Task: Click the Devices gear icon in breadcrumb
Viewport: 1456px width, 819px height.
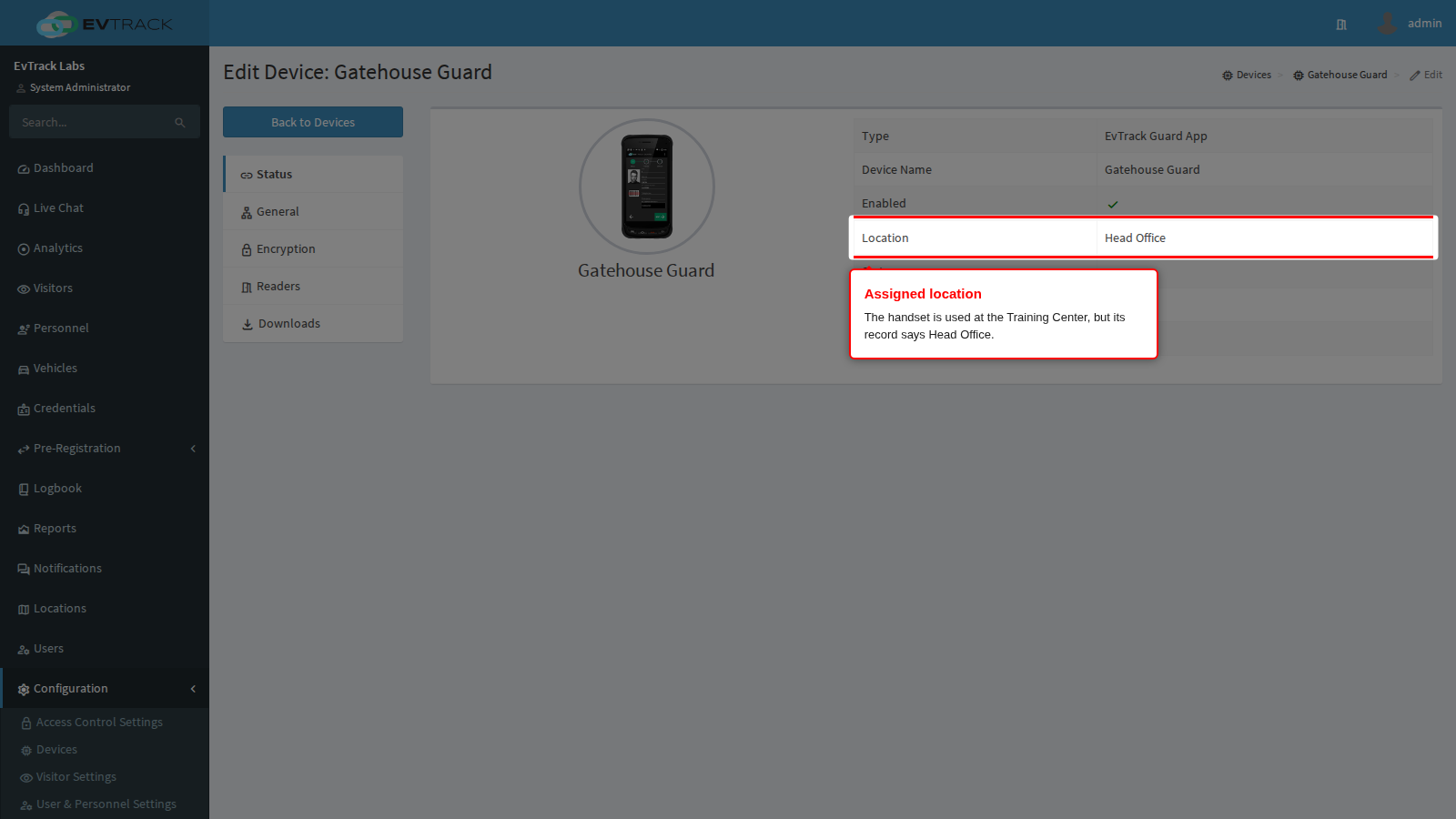Action: [1228, 76]
